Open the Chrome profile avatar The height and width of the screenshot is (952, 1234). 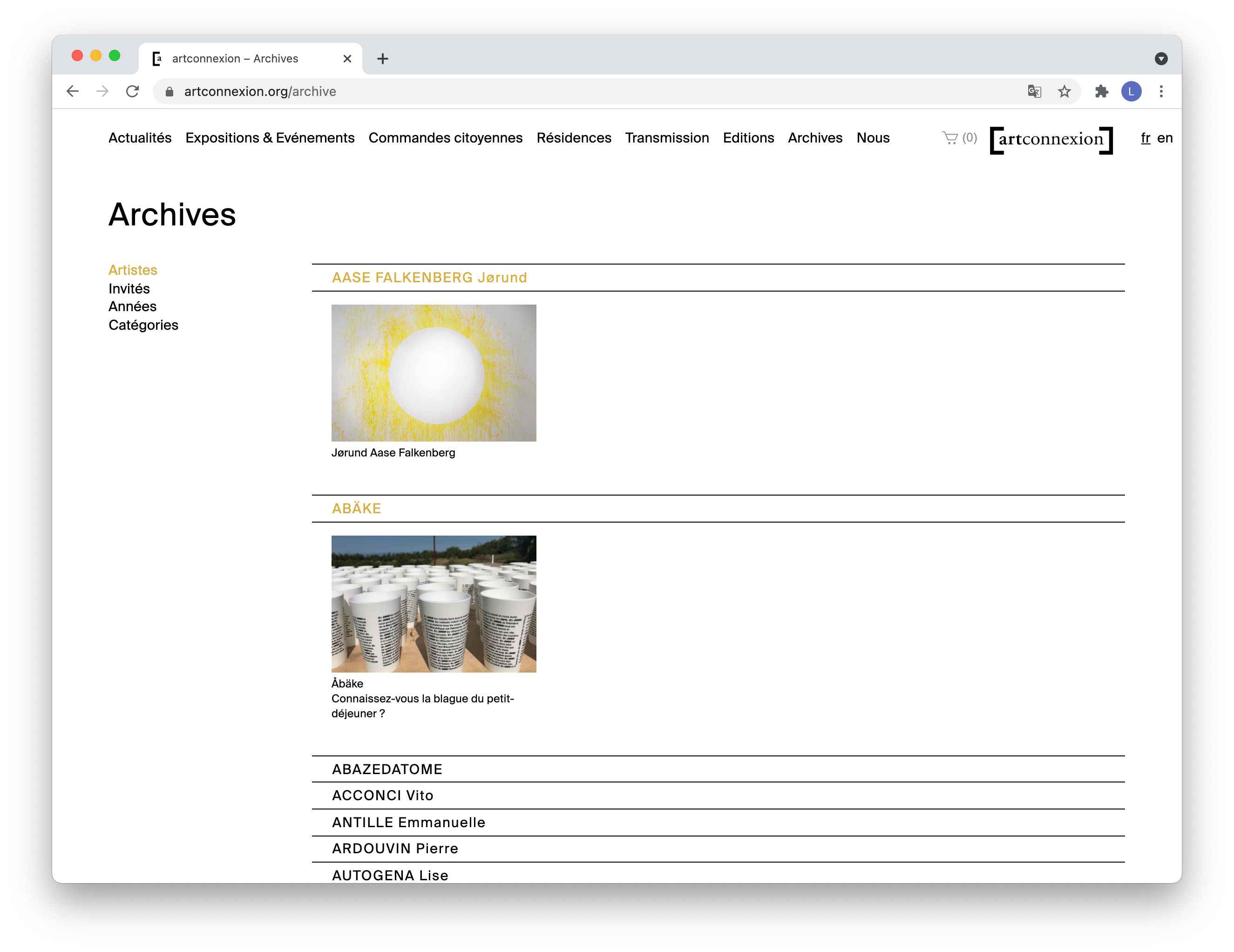(1131, 92)
